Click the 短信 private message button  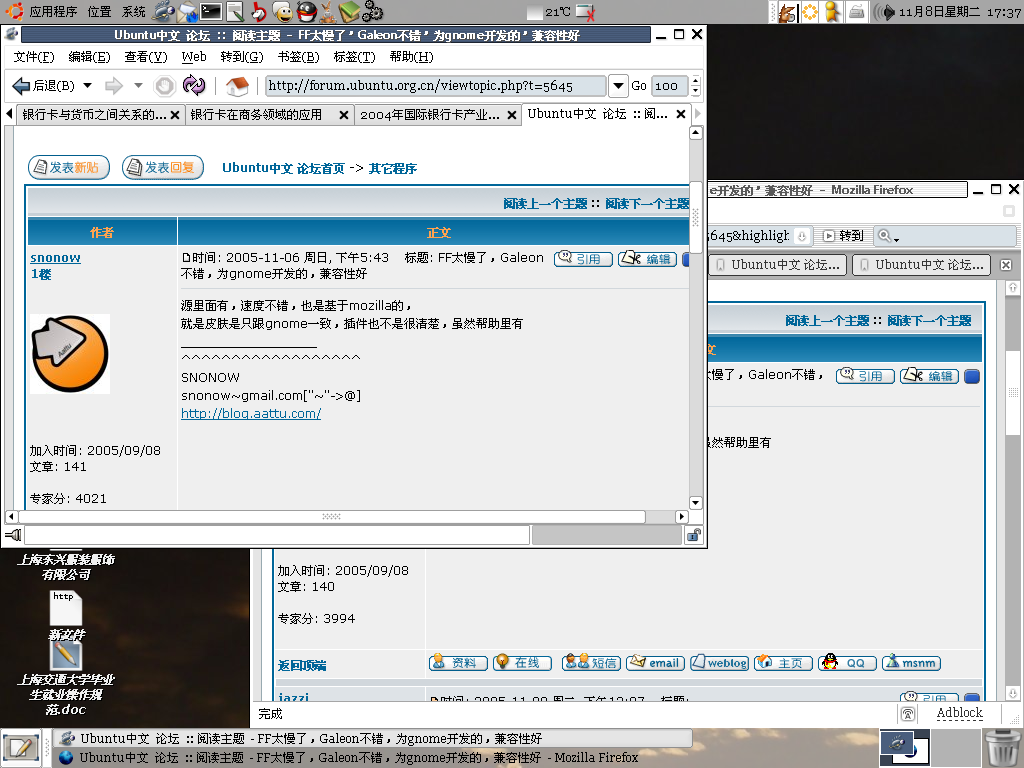pos(591,663)
